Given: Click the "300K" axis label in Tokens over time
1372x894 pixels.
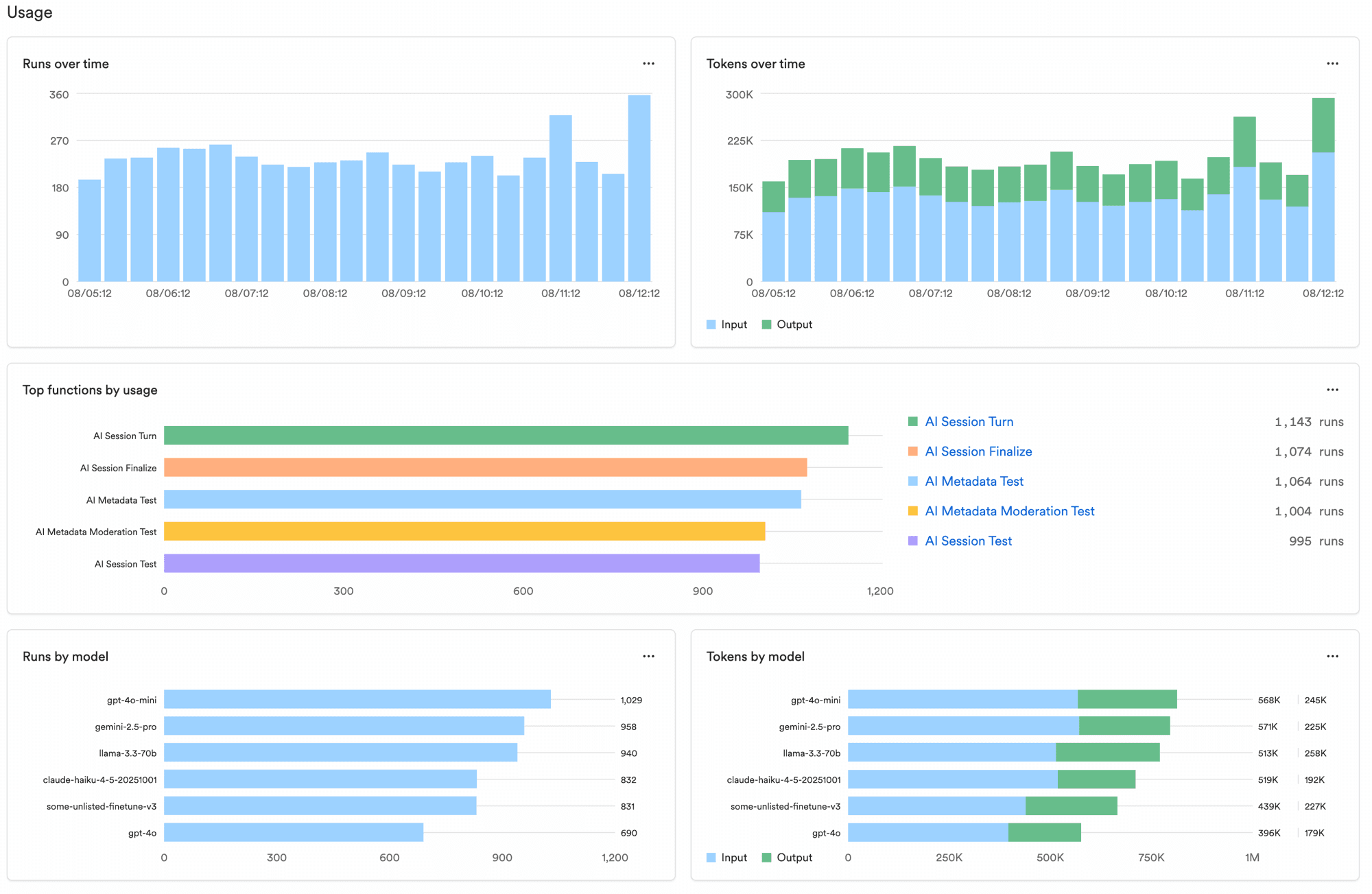Looking at the screenshot, I should (x=739, y=95).
